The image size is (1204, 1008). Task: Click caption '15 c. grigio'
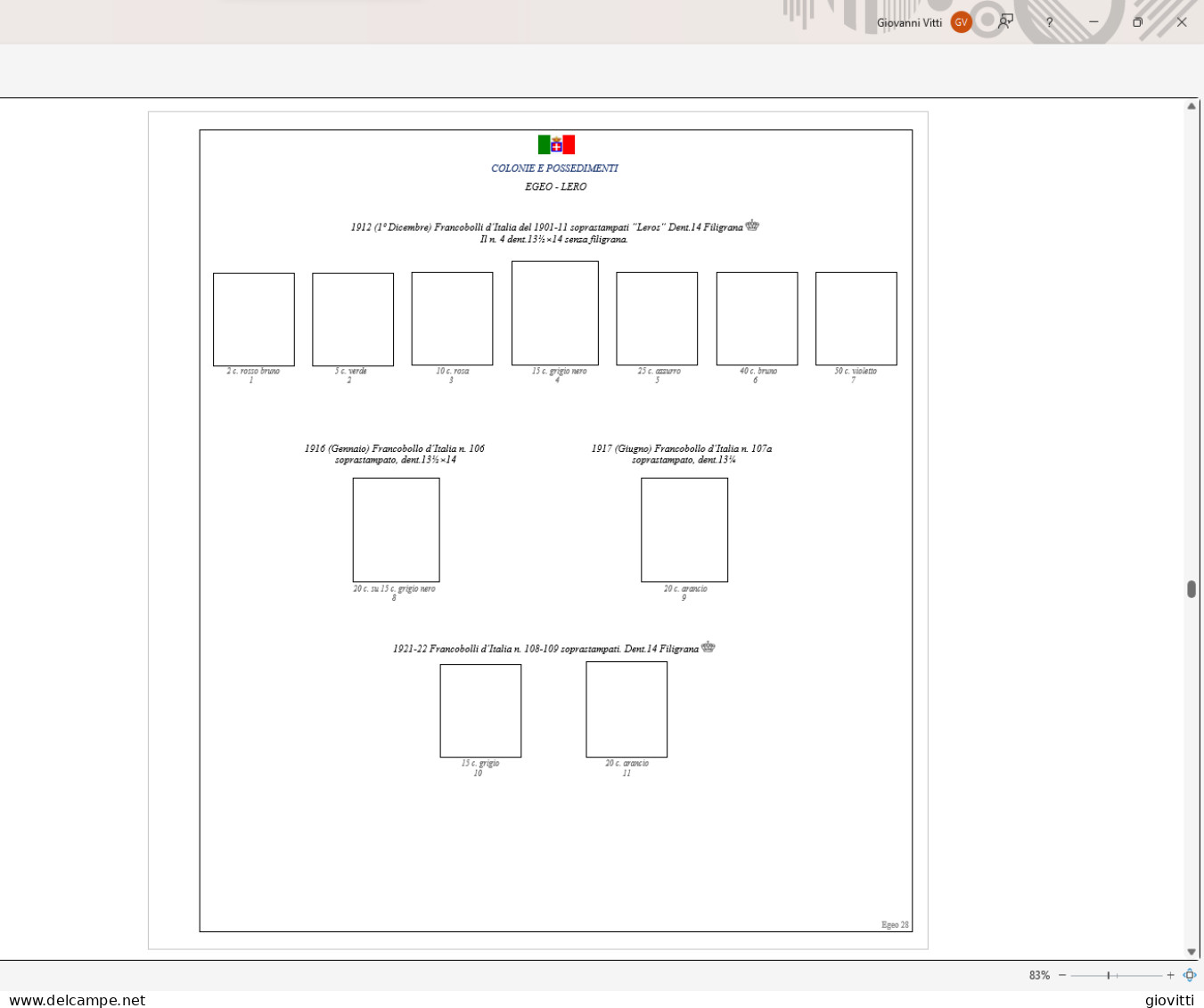pos(480,763)
